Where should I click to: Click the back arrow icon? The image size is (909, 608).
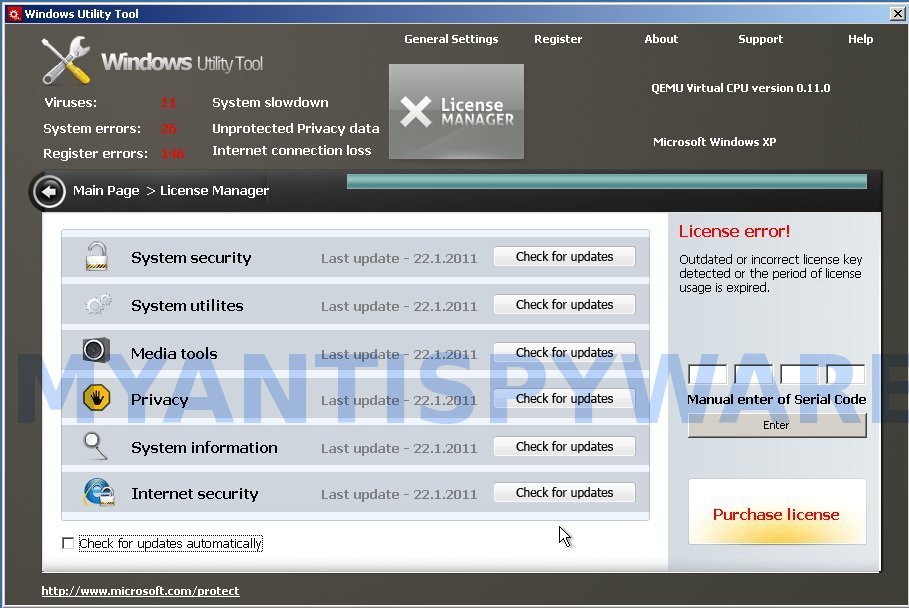coord(49,191)
